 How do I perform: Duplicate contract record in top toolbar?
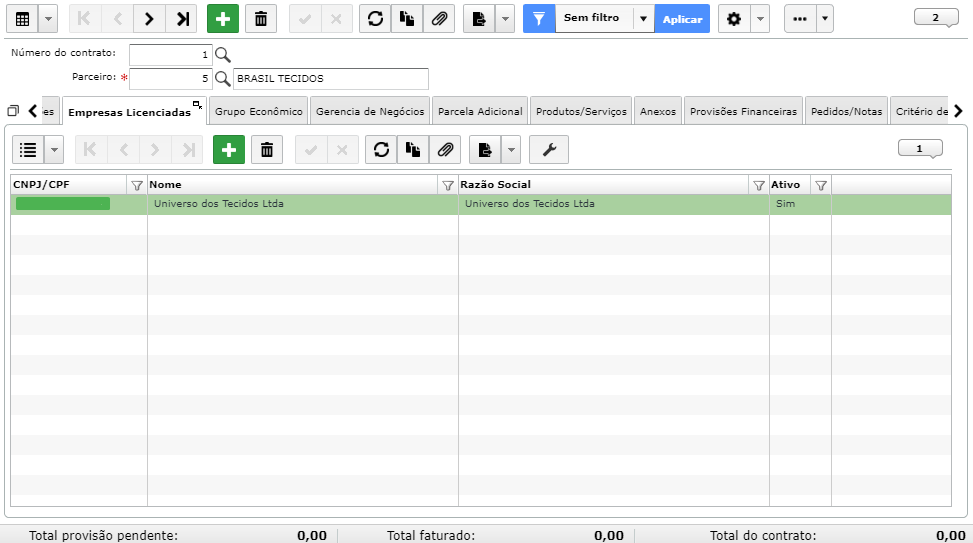coord(407,19)
